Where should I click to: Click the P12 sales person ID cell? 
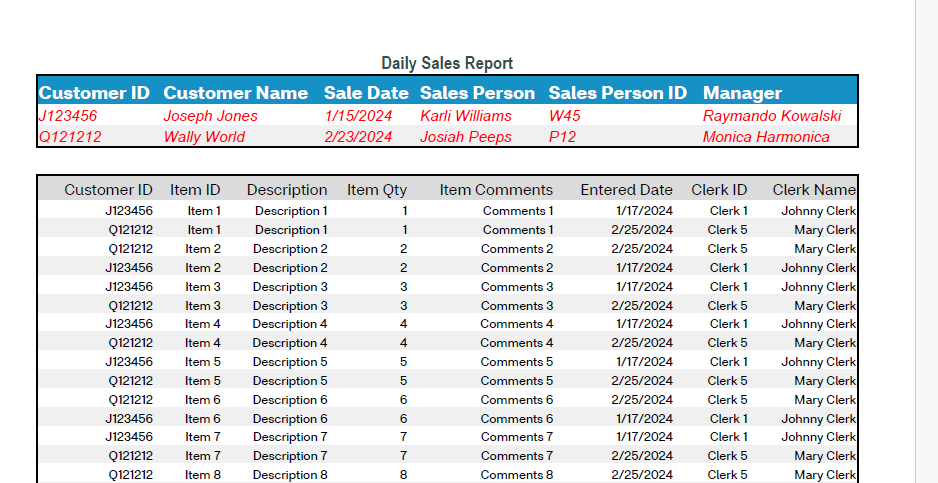coord(563,137)
